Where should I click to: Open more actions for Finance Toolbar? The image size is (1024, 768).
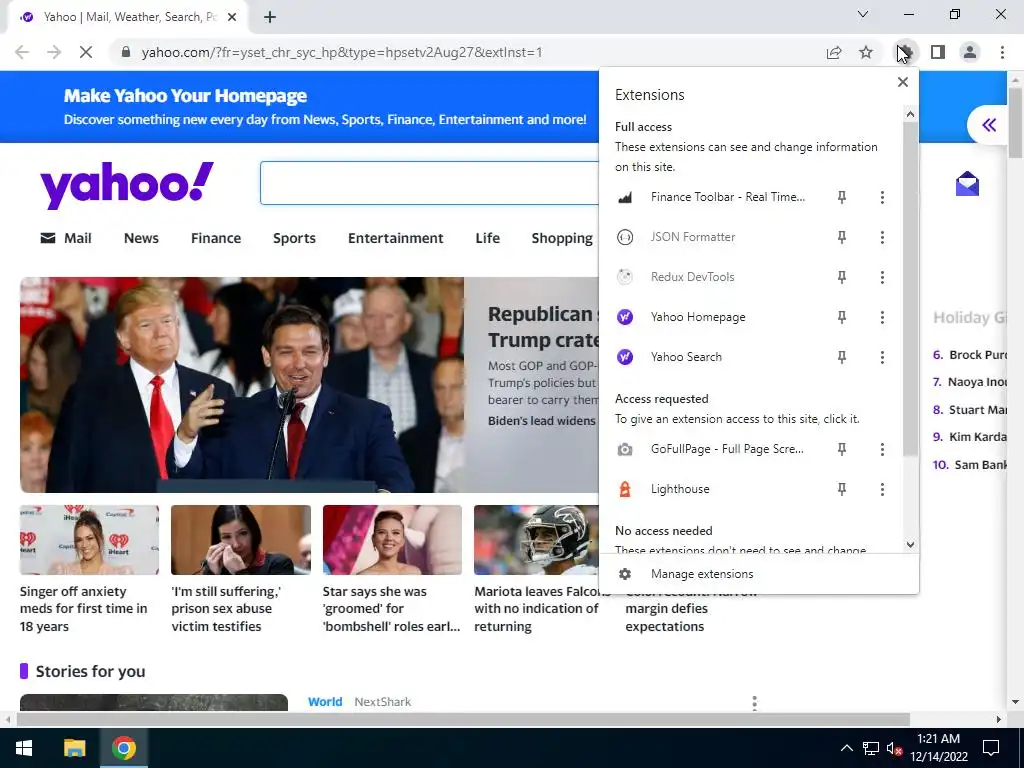tap(882, 197)
